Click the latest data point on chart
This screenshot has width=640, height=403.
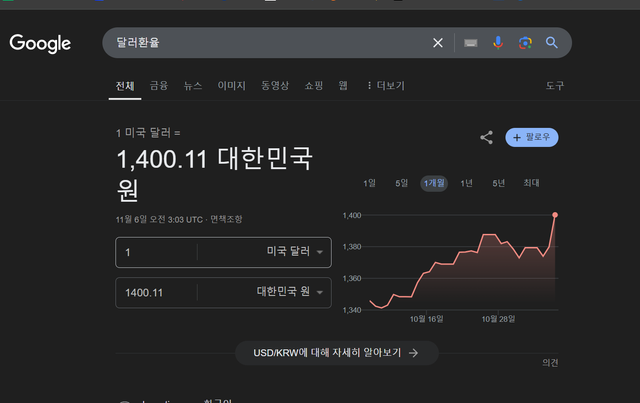point(555,215)
